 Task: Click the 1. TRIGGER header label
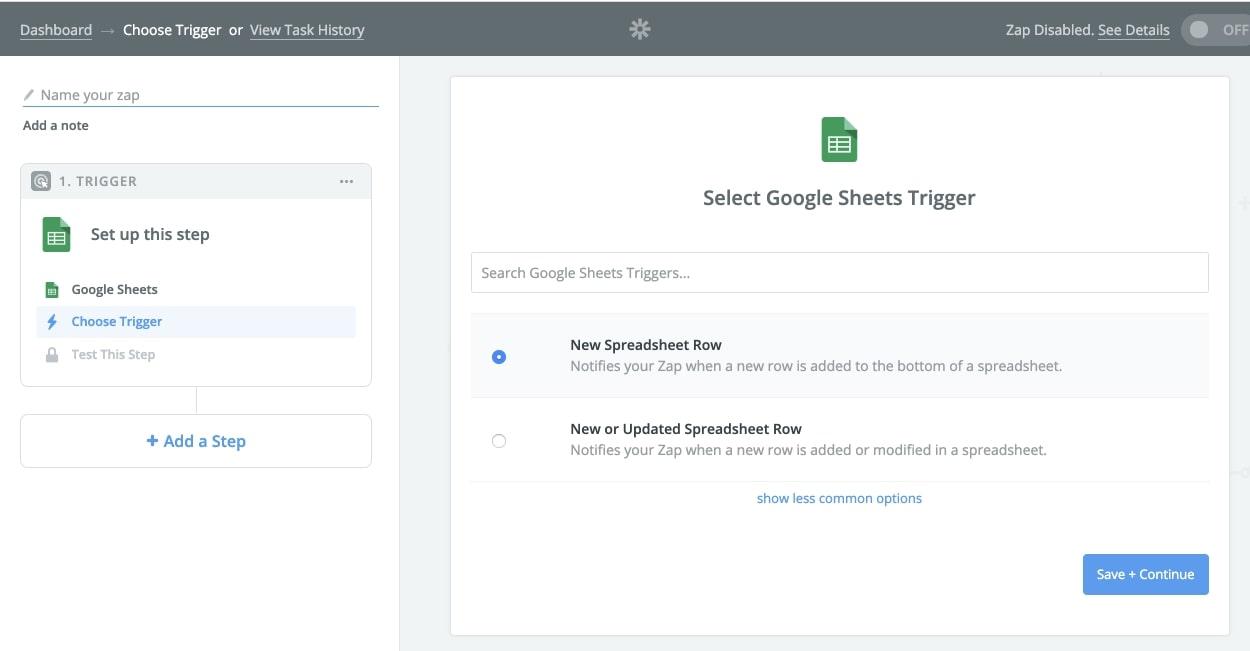[x=98, y=181]
